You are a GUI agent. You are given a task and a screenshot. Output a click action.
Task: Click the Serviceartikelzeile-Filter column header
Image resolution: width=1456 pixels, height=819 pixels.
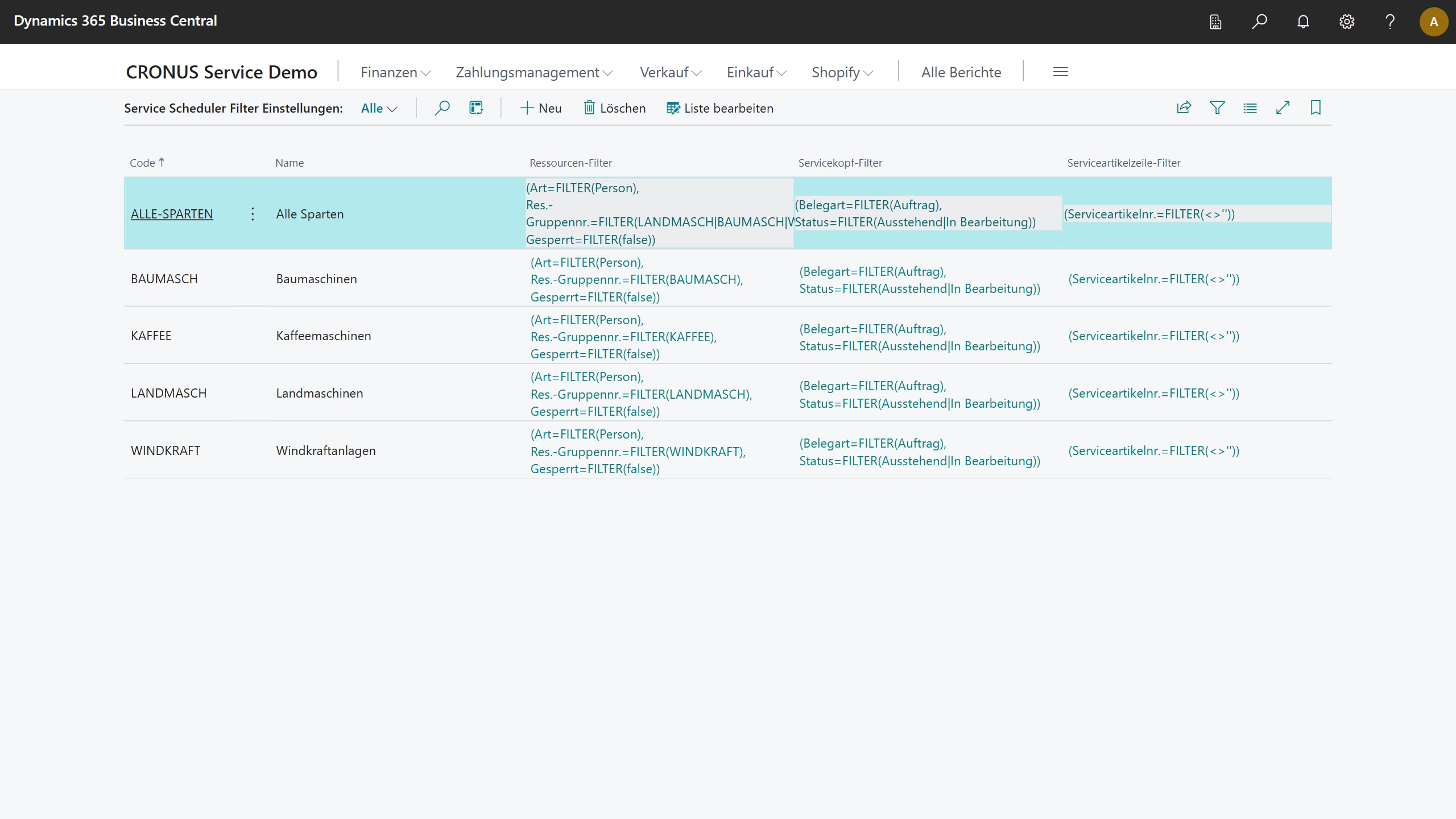[1123, 163]
